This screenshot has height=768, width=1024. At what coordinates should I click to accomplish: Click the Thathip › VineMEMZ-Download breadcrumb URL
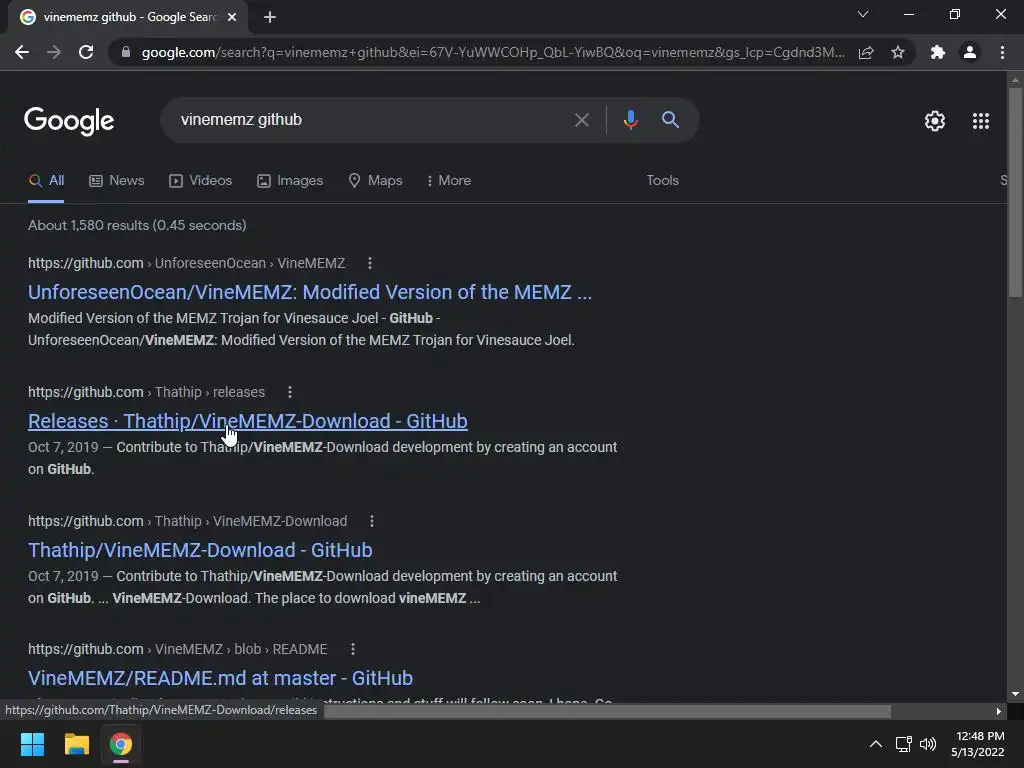pos(187,521)
